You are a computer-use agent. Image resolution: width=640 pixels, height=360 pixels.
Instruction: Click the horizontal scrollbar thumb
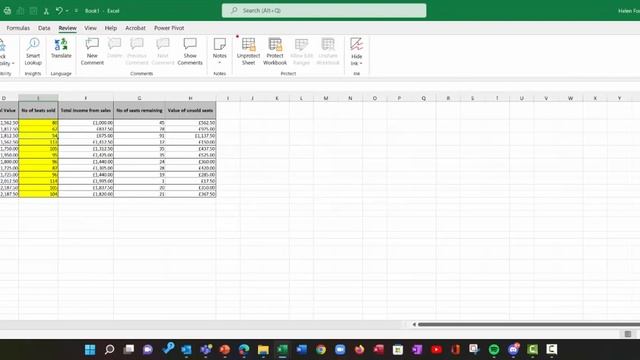tap(529, 324)
